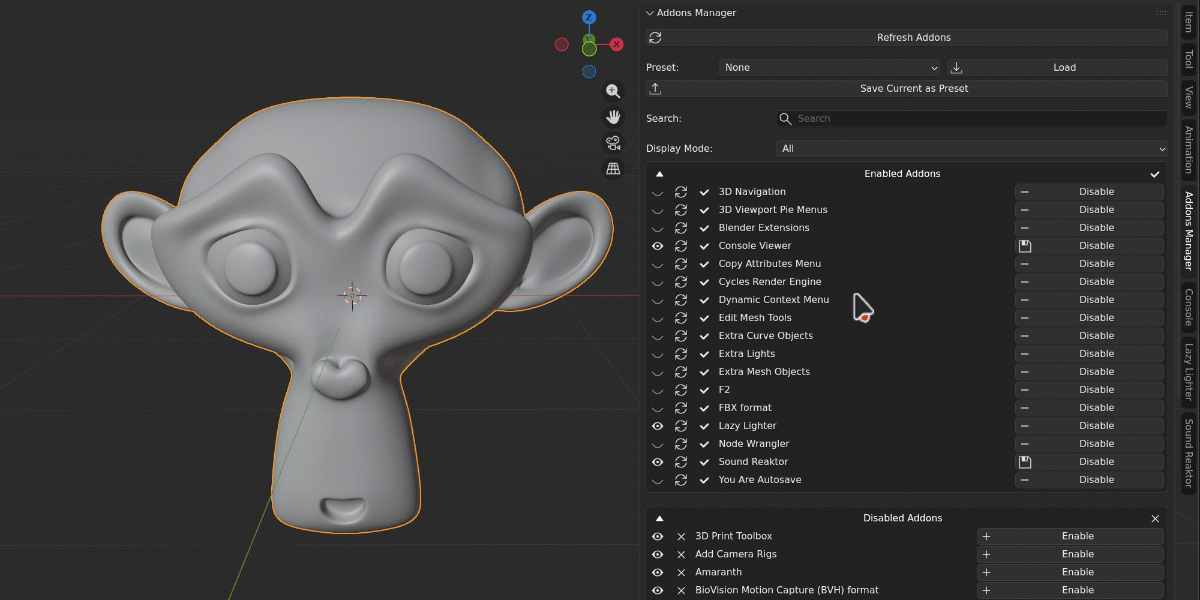Click the load preset download icon
1200x600 pixels.
click(956, 67)
